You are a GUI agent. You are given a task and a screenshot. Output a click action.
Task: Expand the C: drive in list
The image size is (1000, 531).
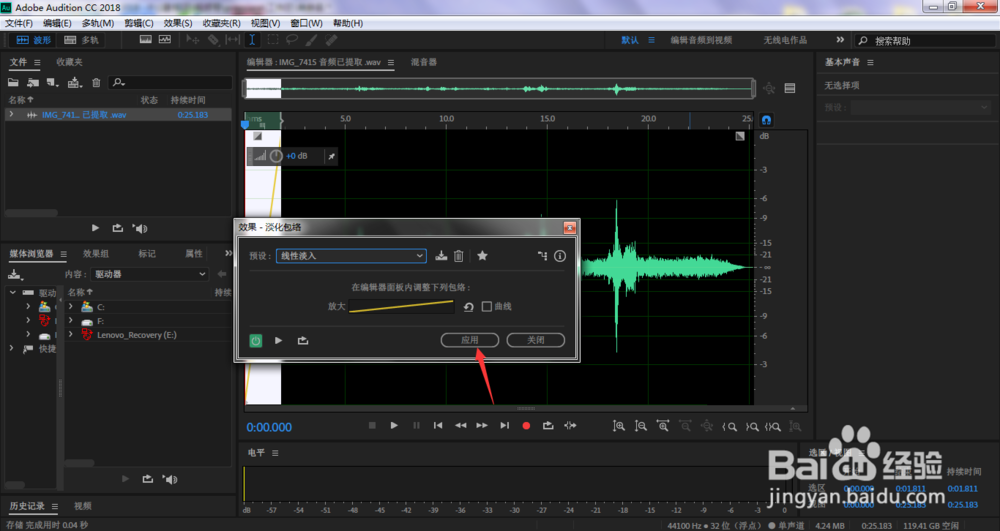click(x=71, y=307)
